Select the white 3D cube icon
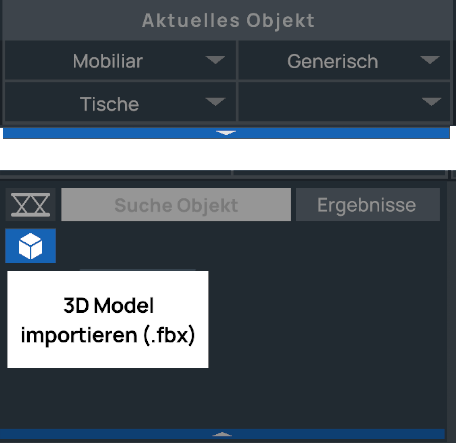Viewport: 456px width, 443px height. (30, 246)
